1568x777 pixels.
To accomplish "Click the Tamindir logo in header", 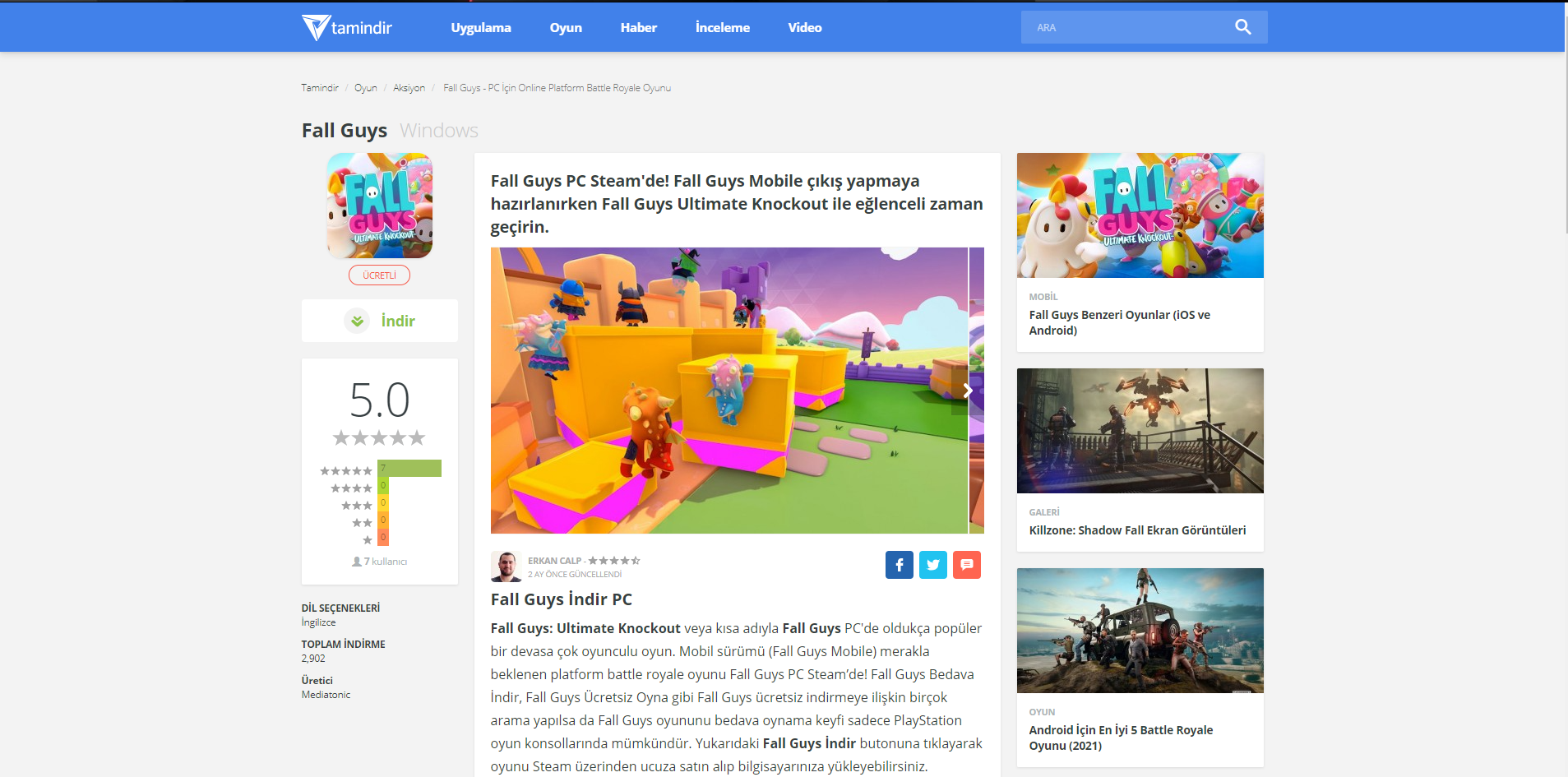I will [347, 27].
